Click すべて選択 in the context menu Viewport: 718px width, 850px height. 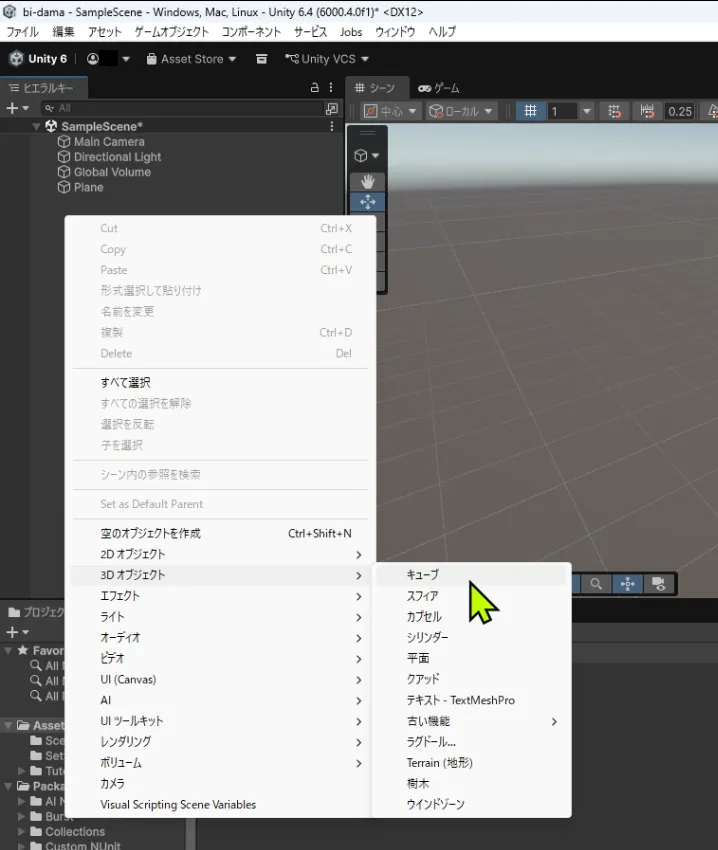pyautogui.click(x=220, y=382)
